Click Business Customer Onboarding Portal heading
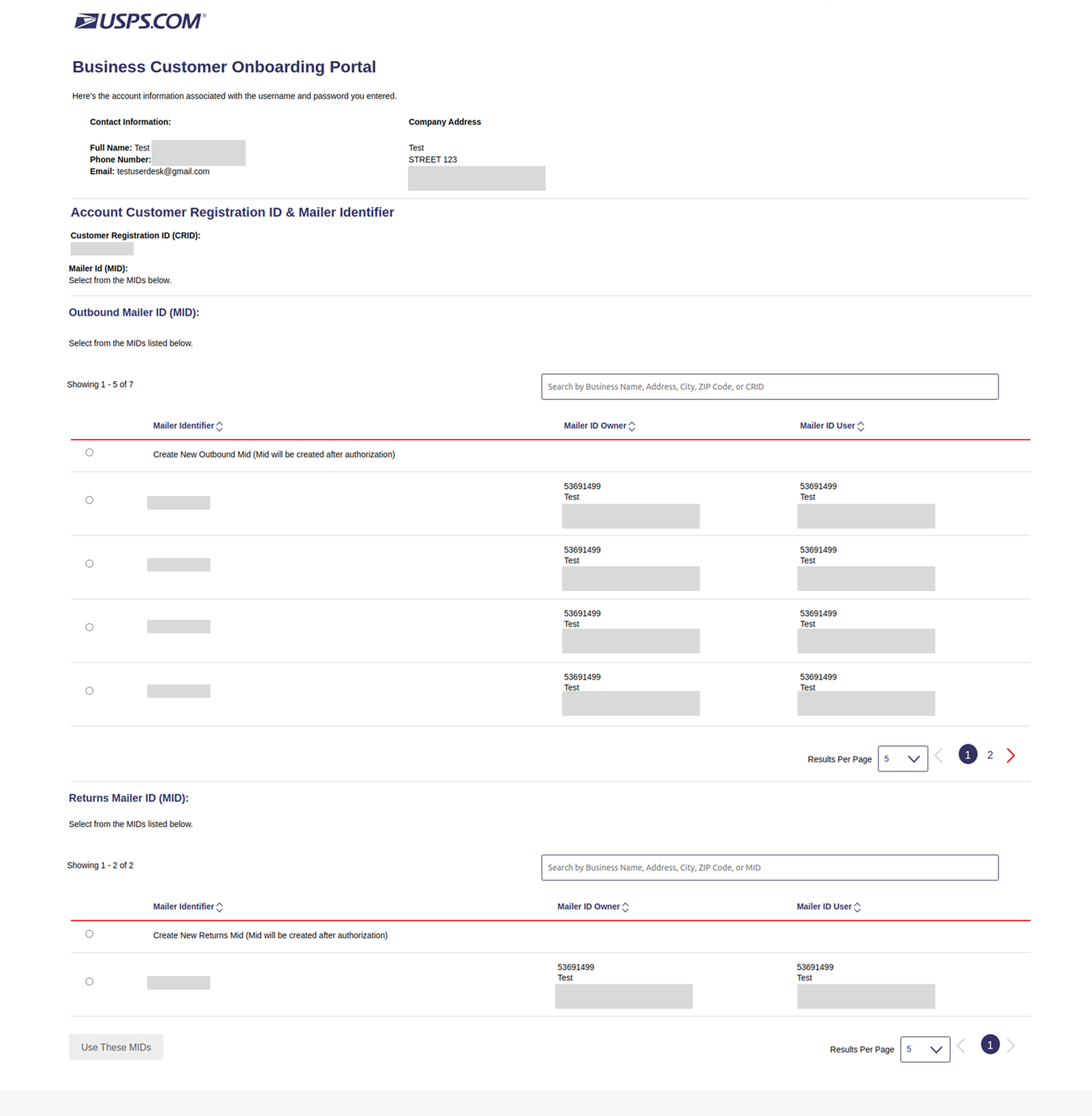The image size is (1092, 1116). [224, 67]
